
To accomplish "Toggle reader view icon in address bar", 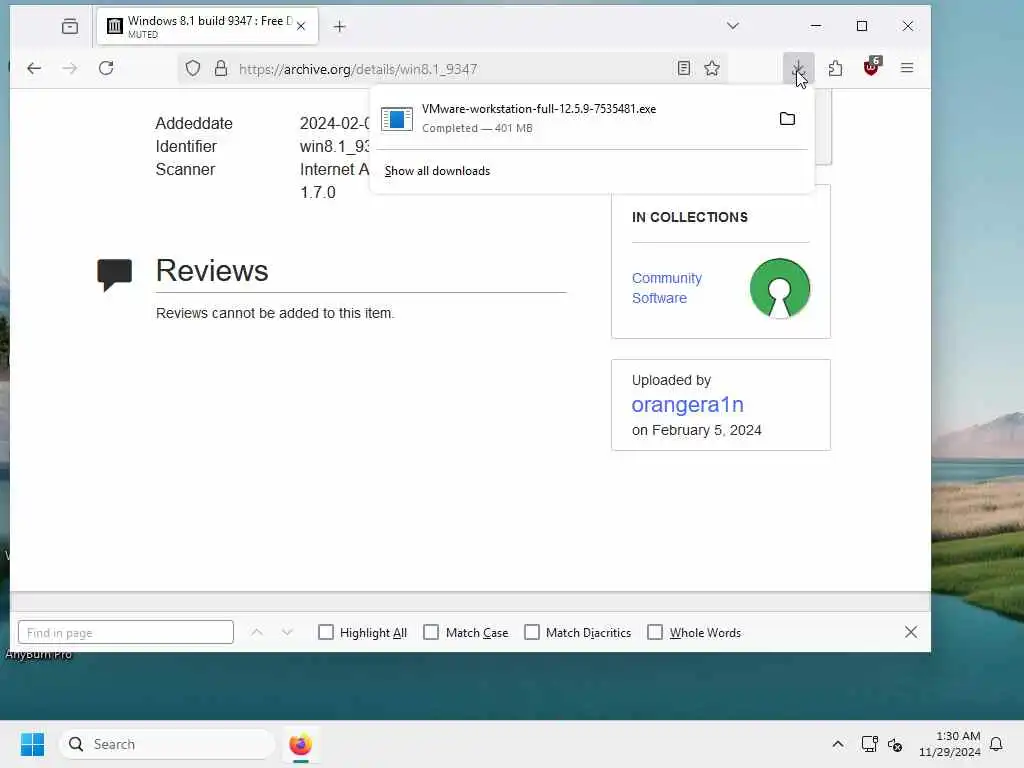I will coord(684,68).
